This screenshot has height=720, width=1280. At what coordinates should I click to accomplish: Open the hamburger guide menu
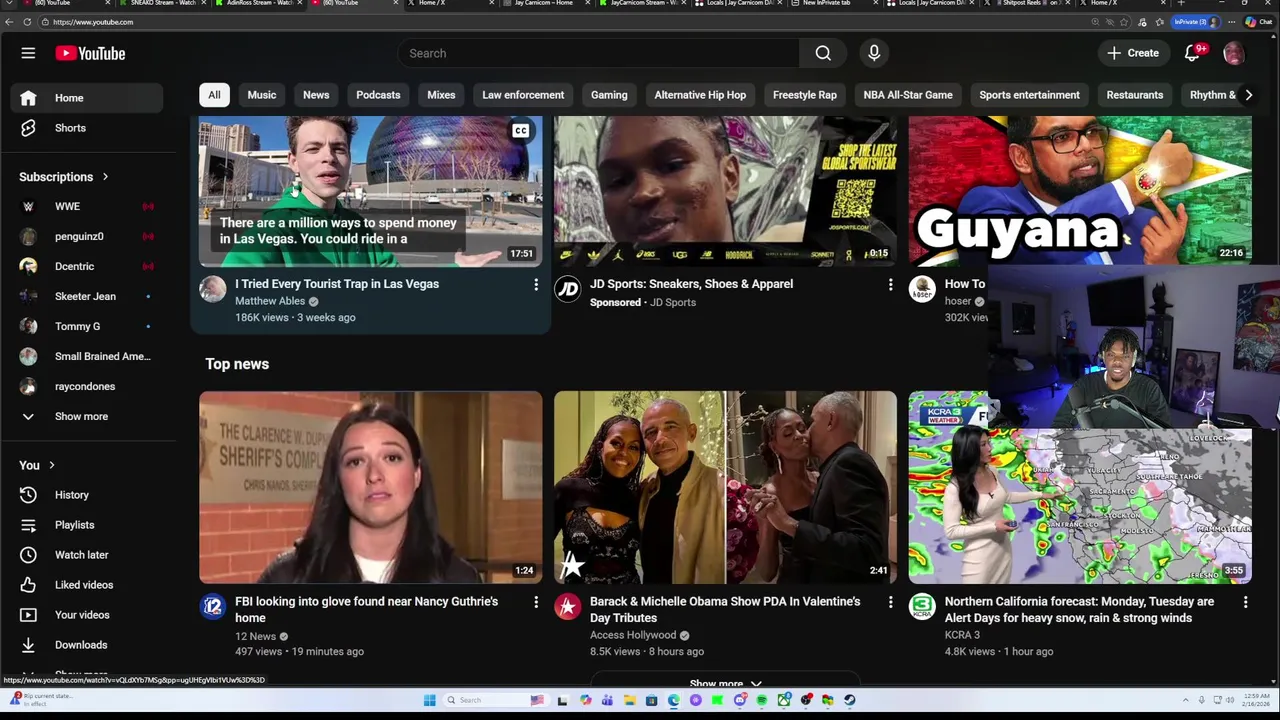(x=28, y=53)
